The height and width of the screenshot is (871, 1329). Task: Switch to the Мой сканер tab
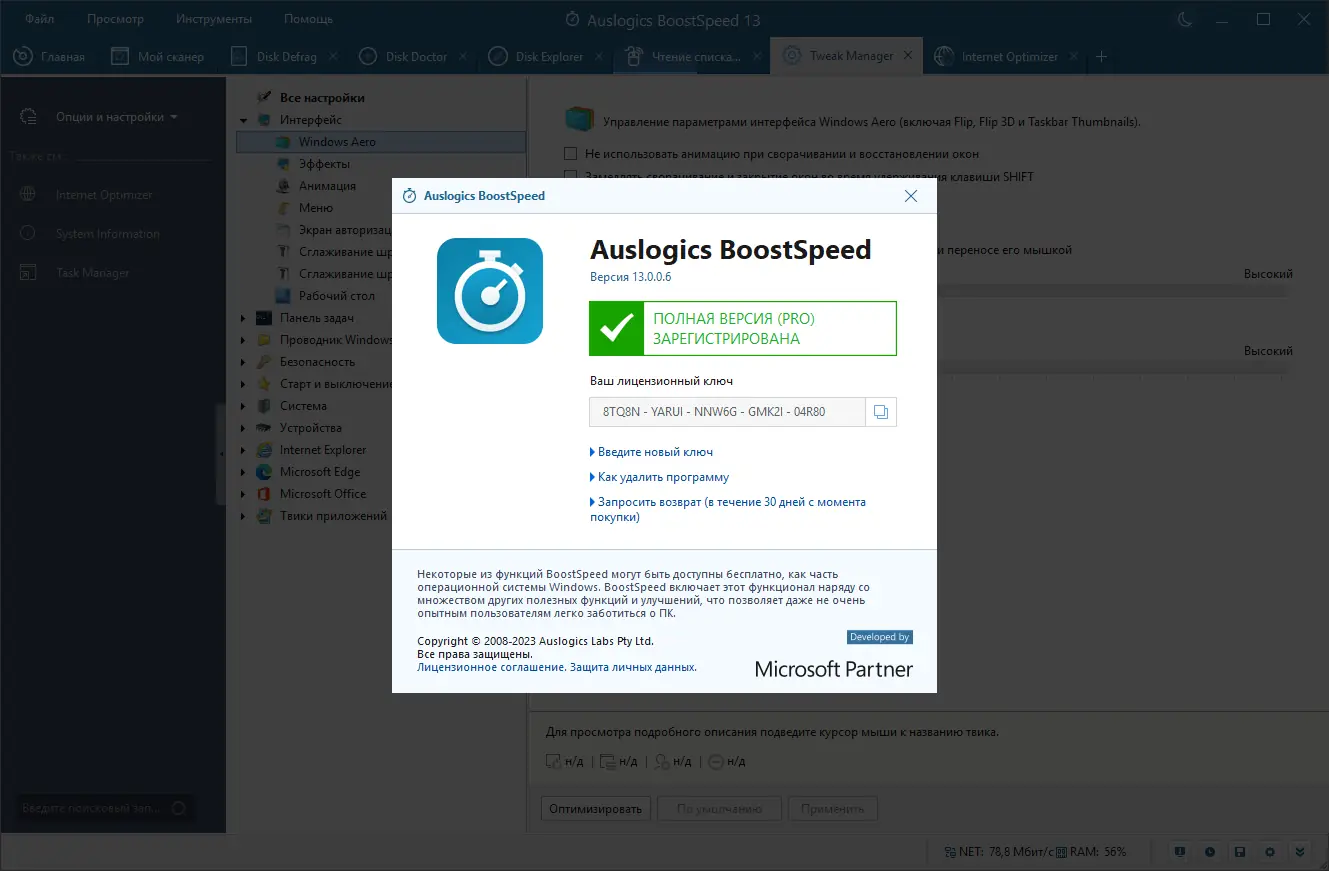tap(158, 57)
